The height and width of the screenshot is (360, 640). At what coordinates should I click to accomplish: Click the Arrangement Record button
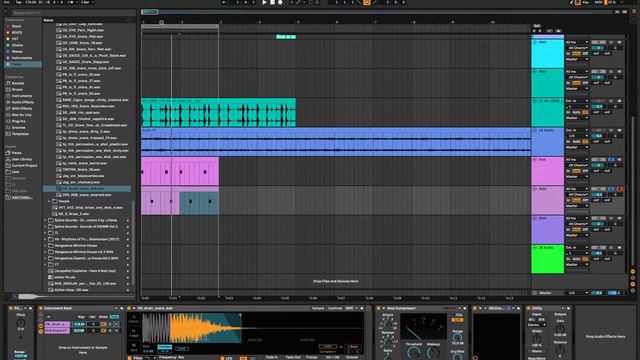coord(280,2)
